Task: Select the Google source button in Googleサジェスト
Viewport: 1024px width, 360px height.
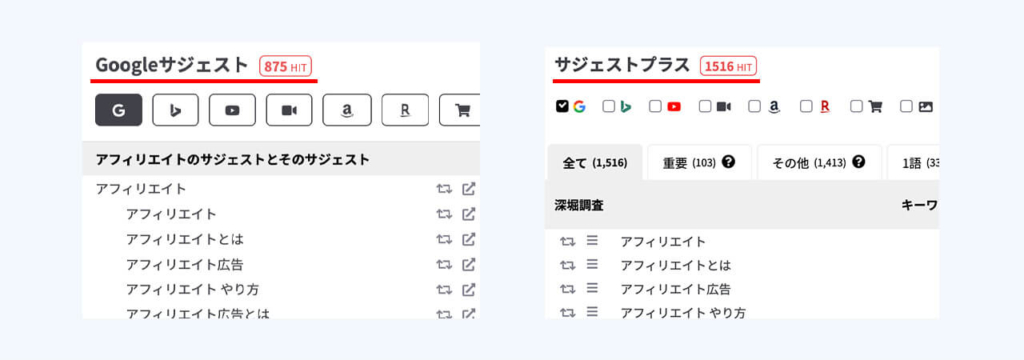Action: point(118,110)
